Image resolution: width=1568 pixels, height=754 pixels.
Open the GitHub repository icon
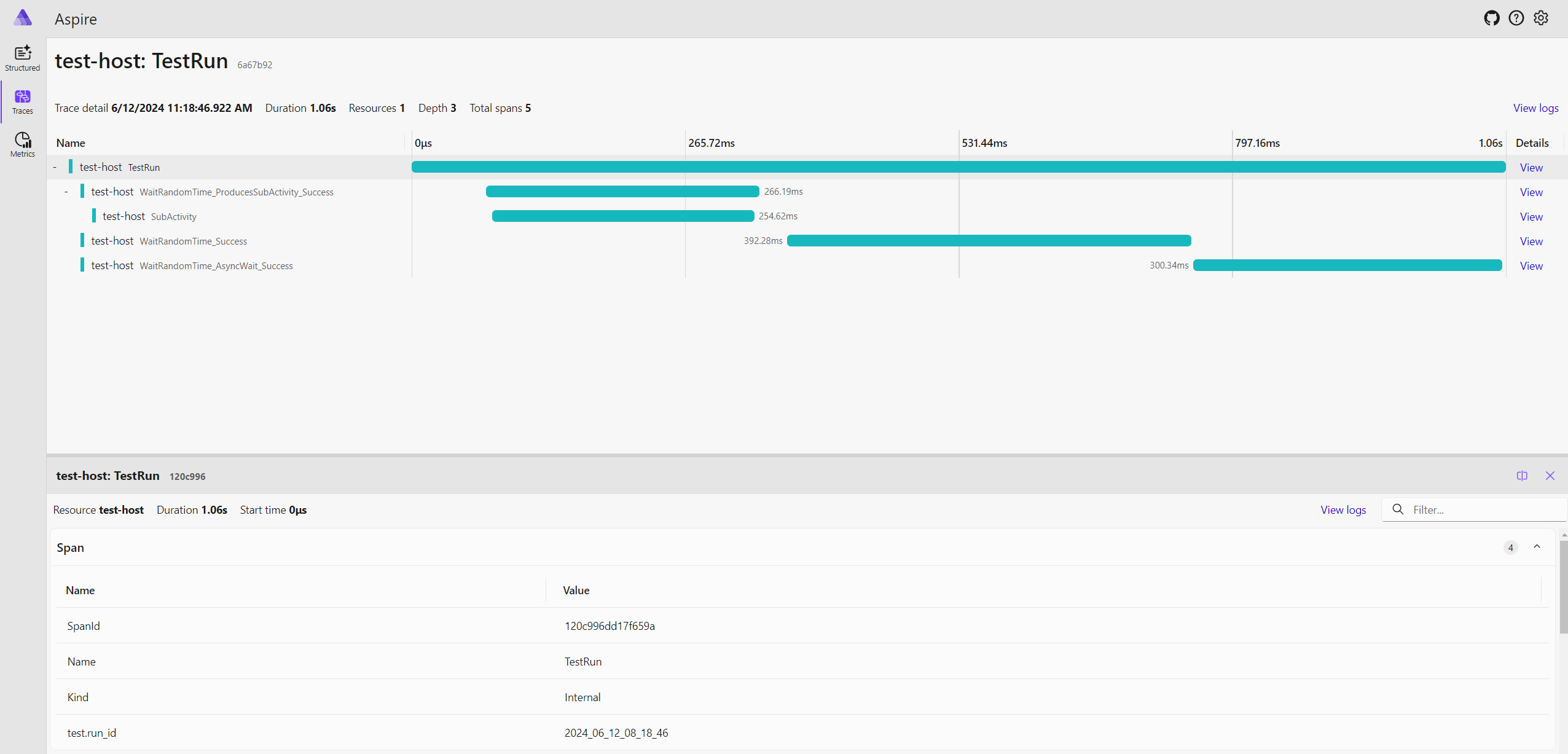[1491, 18]
